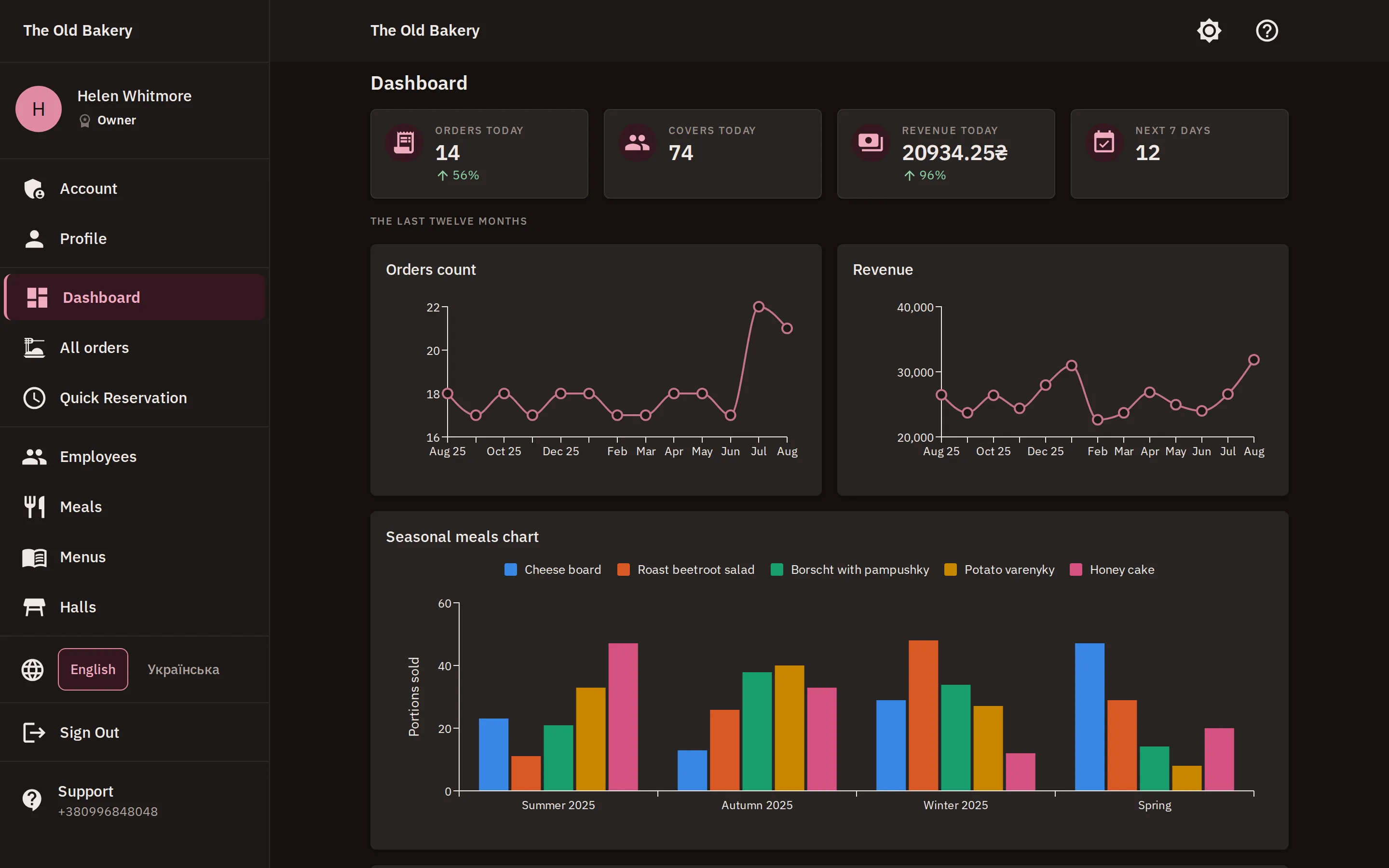Click the Winter 2025 axis label
Viewport: 1389px width, 868px height.
point(955,805)
